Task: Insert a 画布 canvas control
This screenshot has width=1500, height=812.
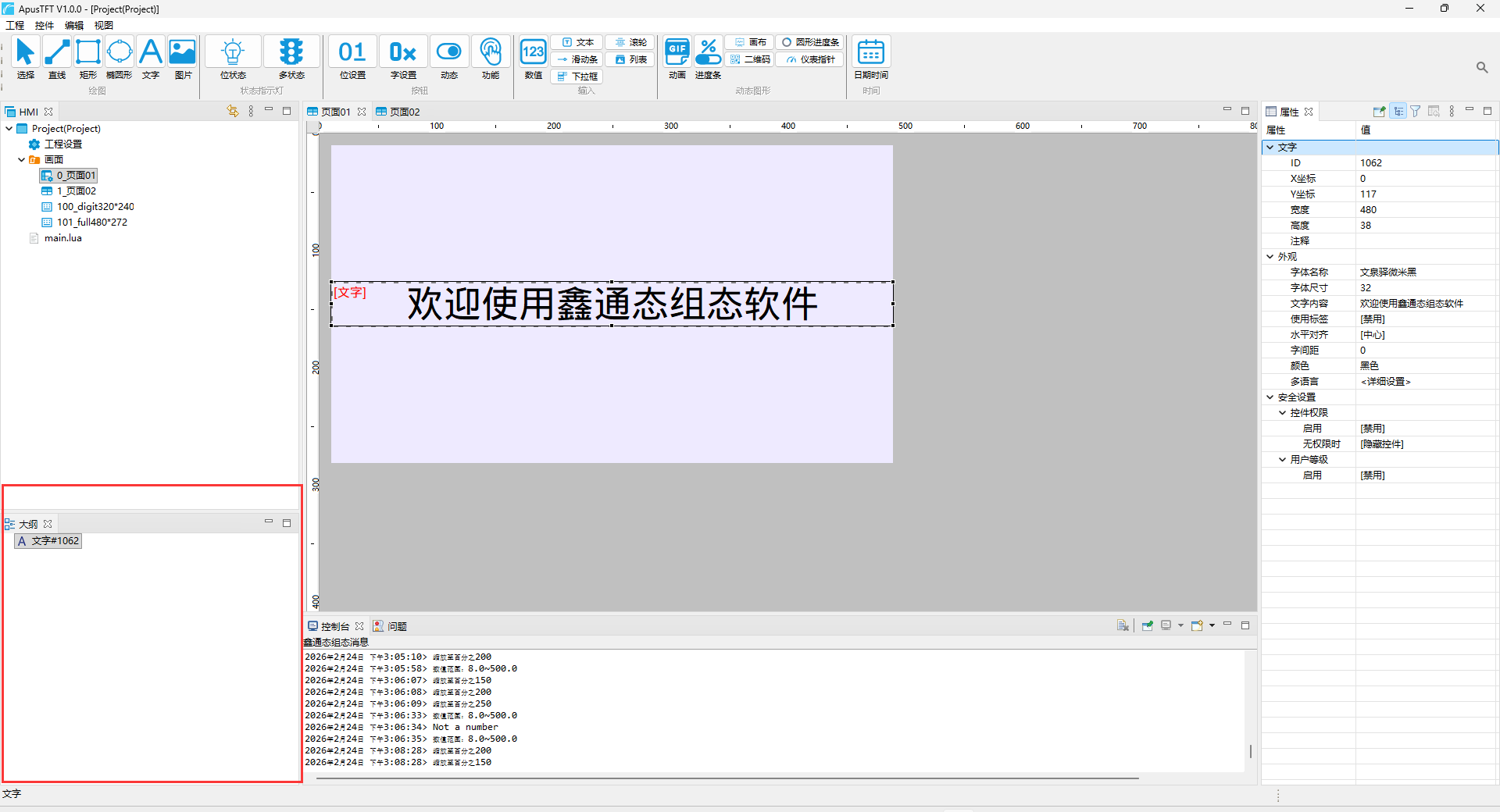Action: [x=750, y=42]
